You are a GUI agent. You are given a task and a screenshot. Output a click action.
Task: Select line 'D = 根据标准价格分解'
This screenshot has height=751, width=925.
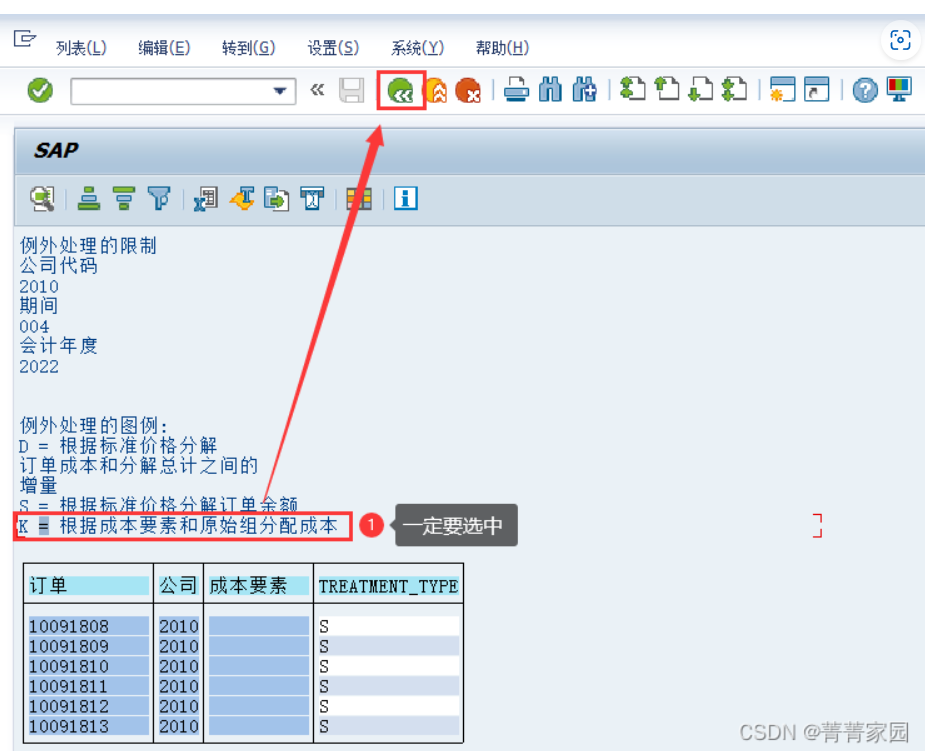click(118, 445)
